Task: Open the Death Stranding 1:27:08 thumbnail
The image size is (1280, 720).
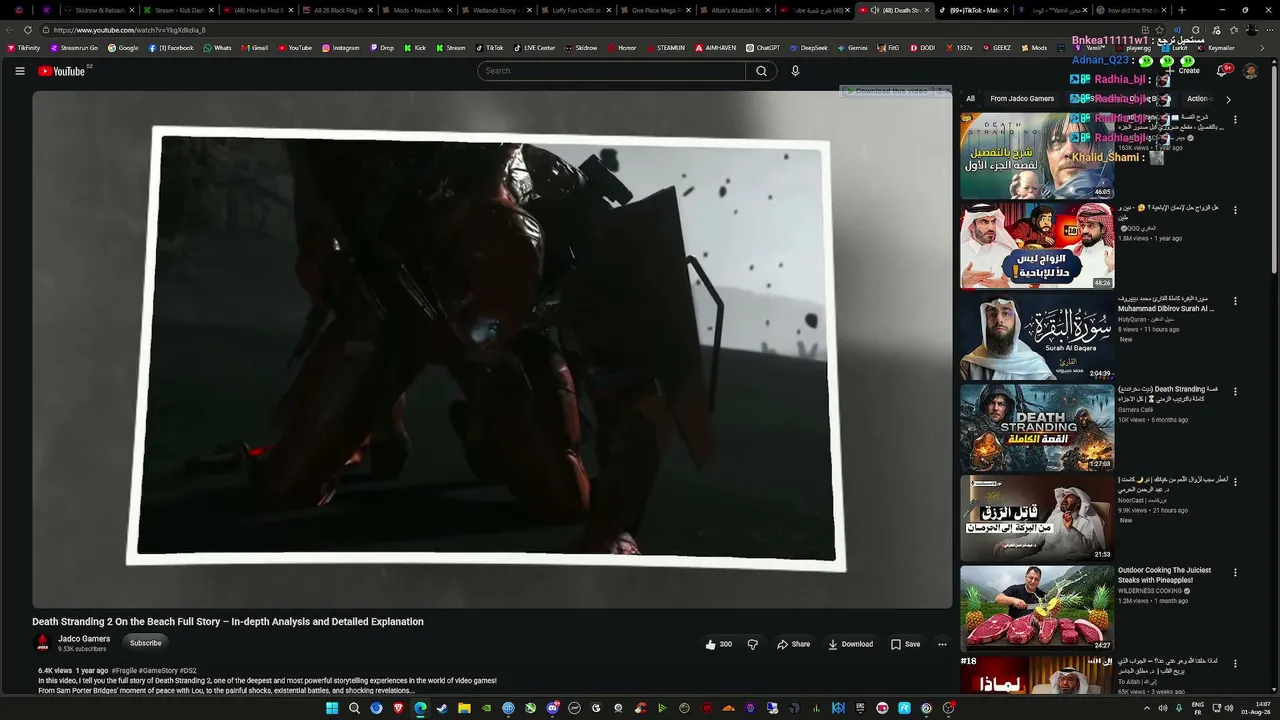Action: point(1037,428)
